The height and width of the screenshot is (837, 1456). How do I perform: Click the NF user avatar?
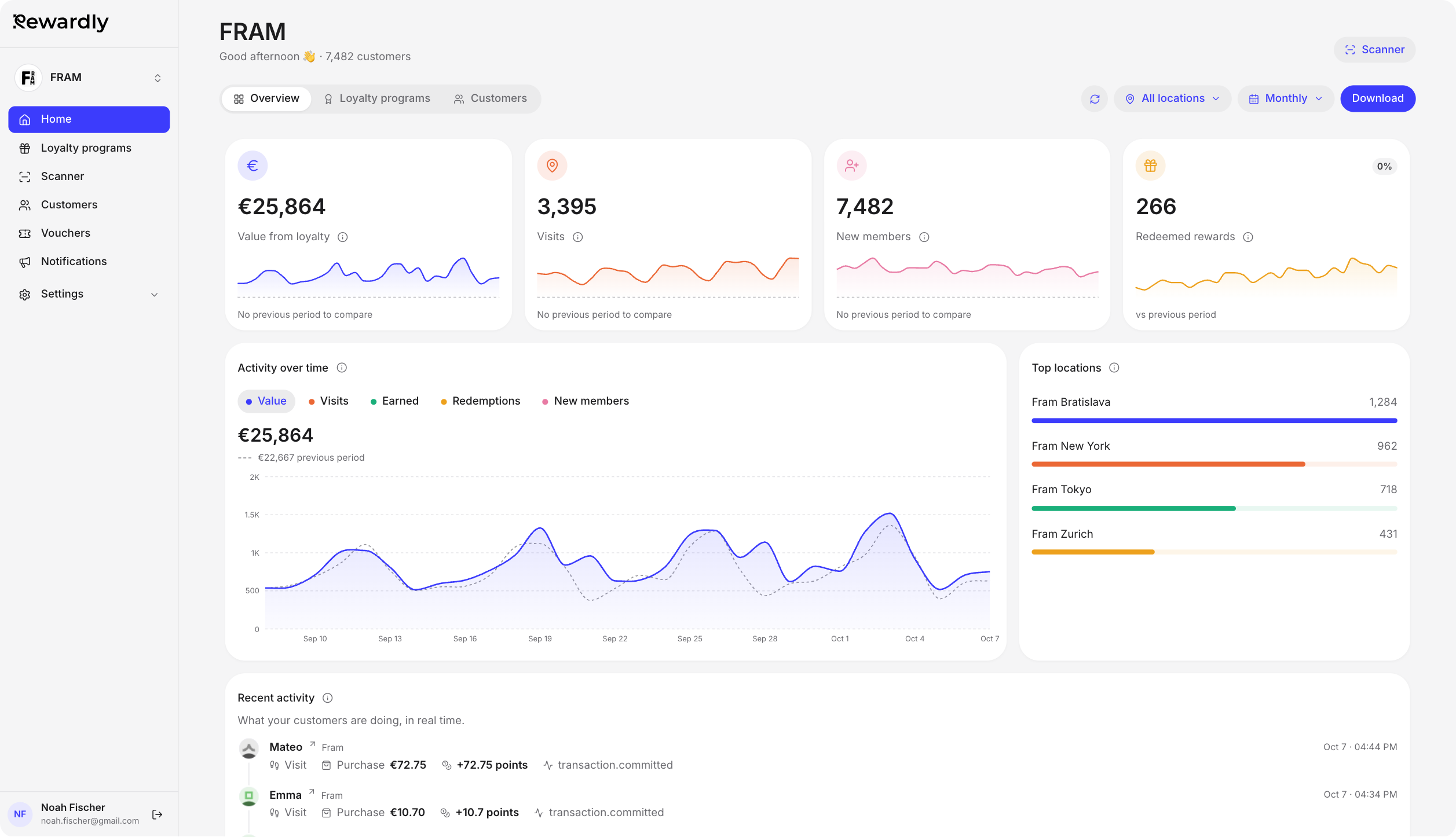[20, 814]
